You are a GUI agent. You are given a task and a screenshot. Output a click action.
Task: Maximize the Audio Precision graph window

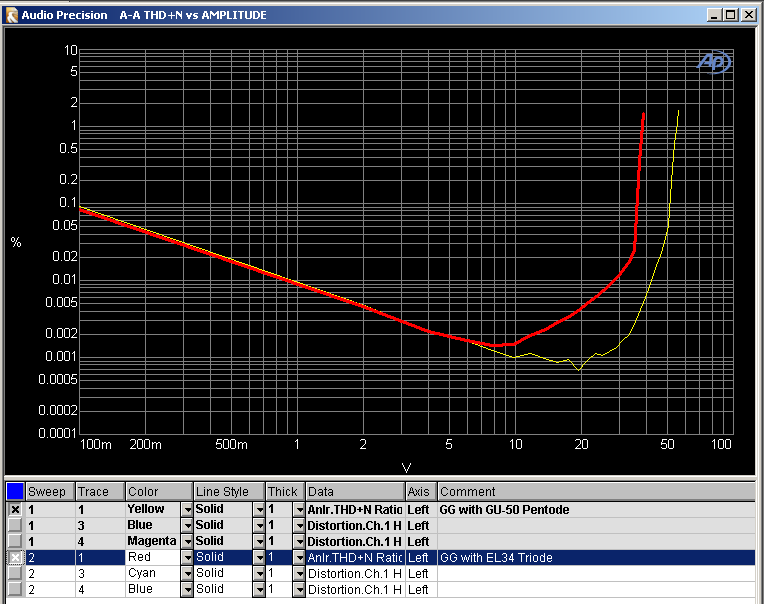click(731, 15)
